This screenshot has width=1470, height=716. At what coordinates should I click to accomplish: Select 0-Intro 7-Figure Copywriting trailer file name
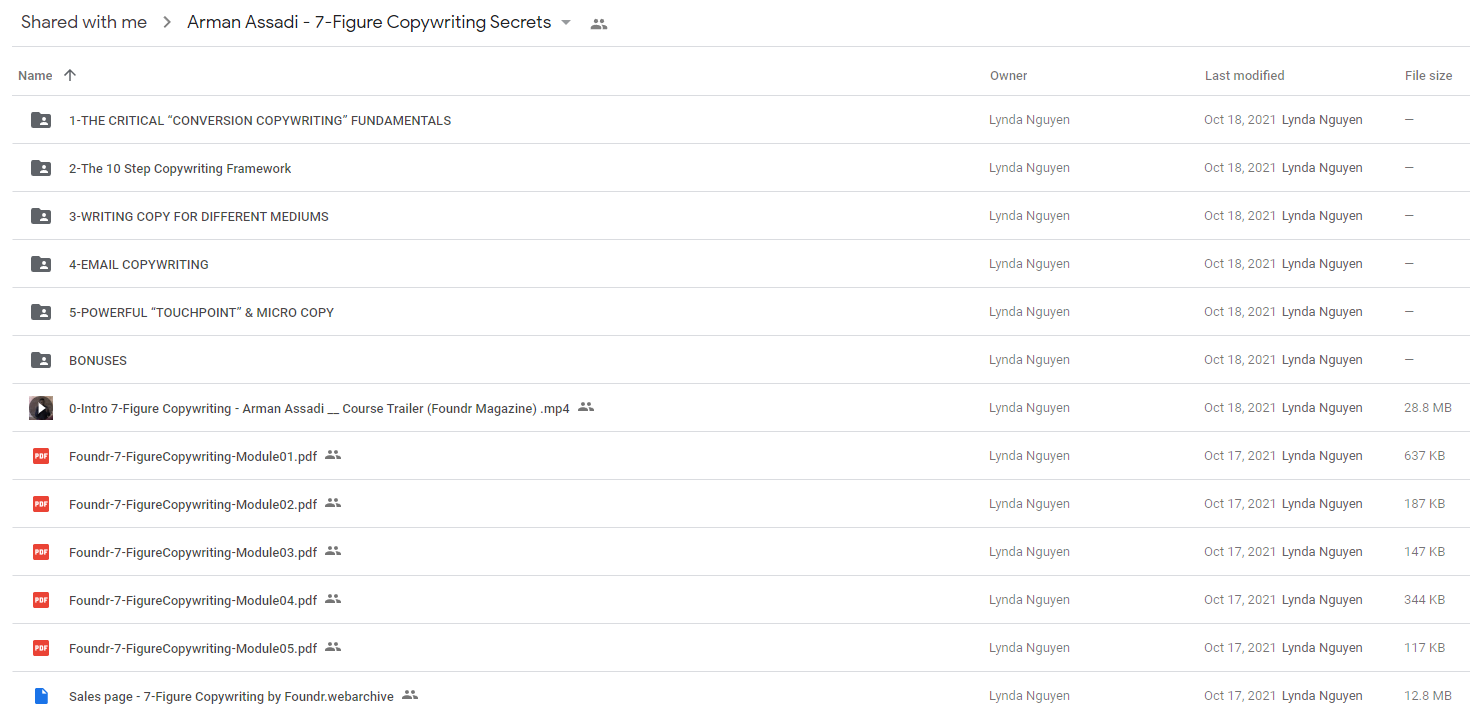pos(319,409)
